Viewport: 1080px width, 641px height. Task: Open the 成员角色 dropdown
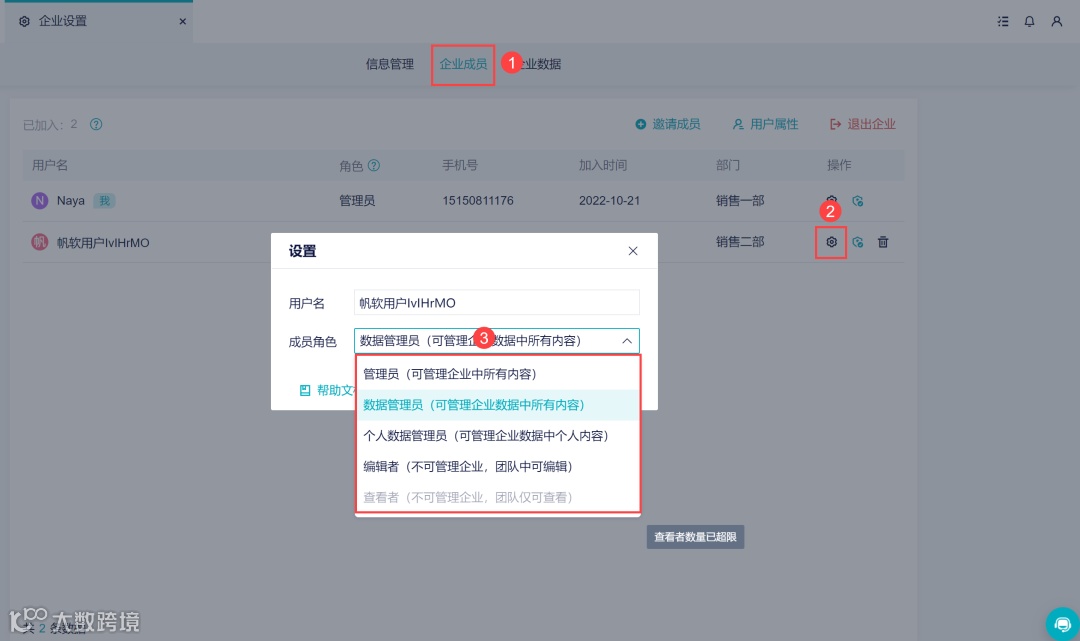point(497,340)
